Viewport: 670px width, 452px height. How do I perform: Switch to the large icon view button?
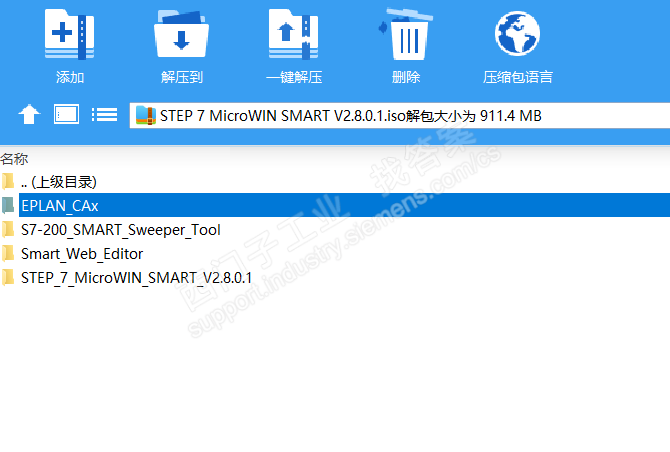click(66, 114)
